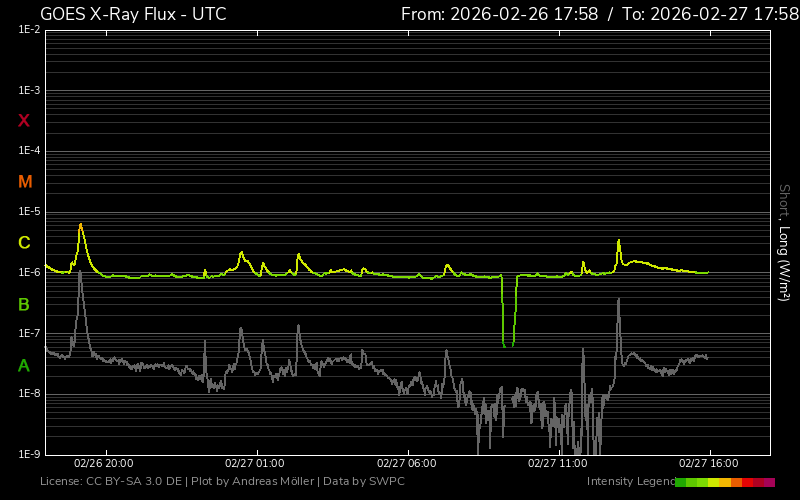
Task: Click the '02/27 06:00' time axis label
Action: (x=407, y=463)
